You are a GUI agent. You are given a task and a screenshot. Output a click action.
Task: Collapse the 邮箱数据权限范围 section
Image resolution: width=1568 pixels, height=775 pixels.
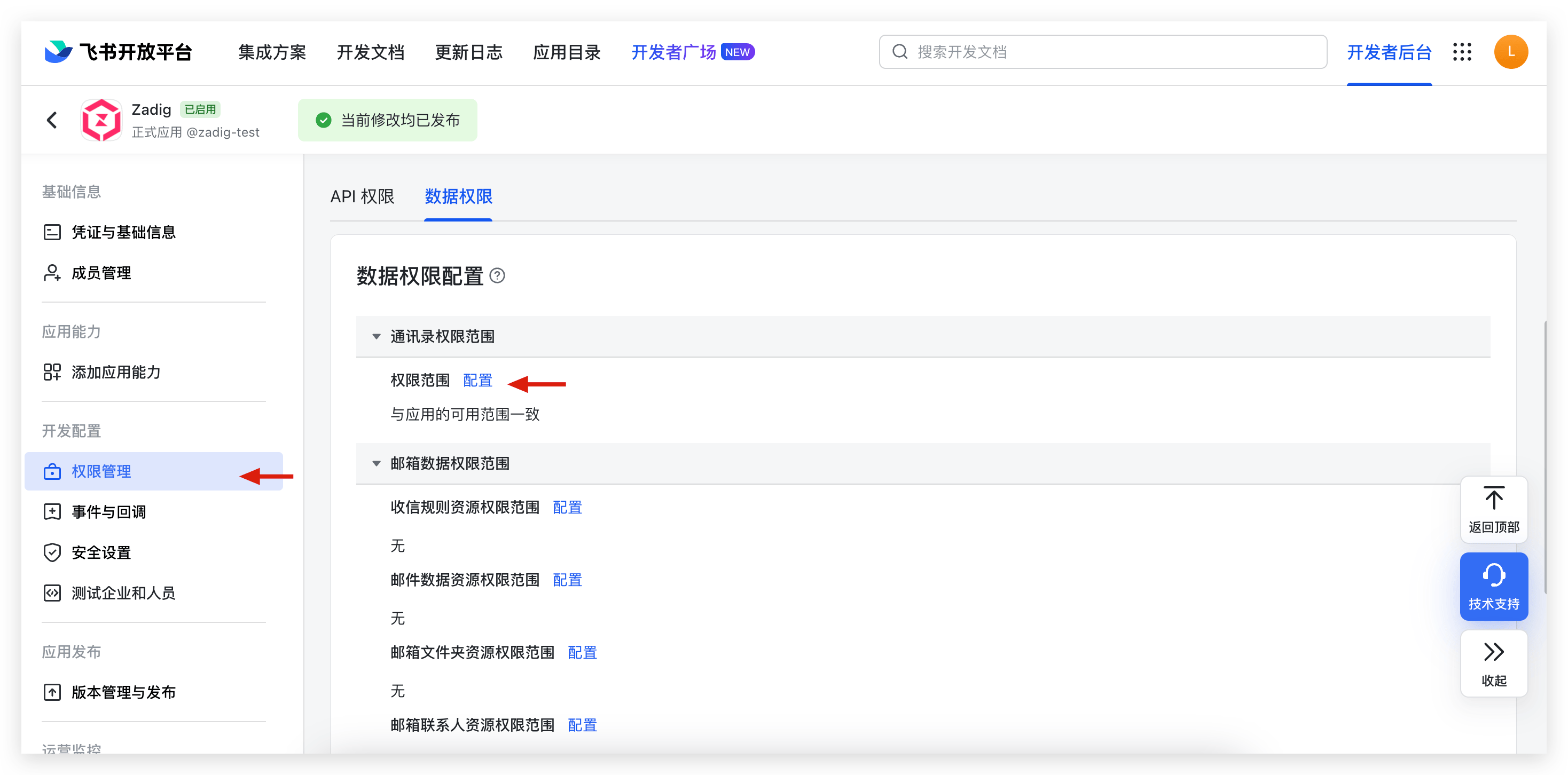tap(377, 463)
